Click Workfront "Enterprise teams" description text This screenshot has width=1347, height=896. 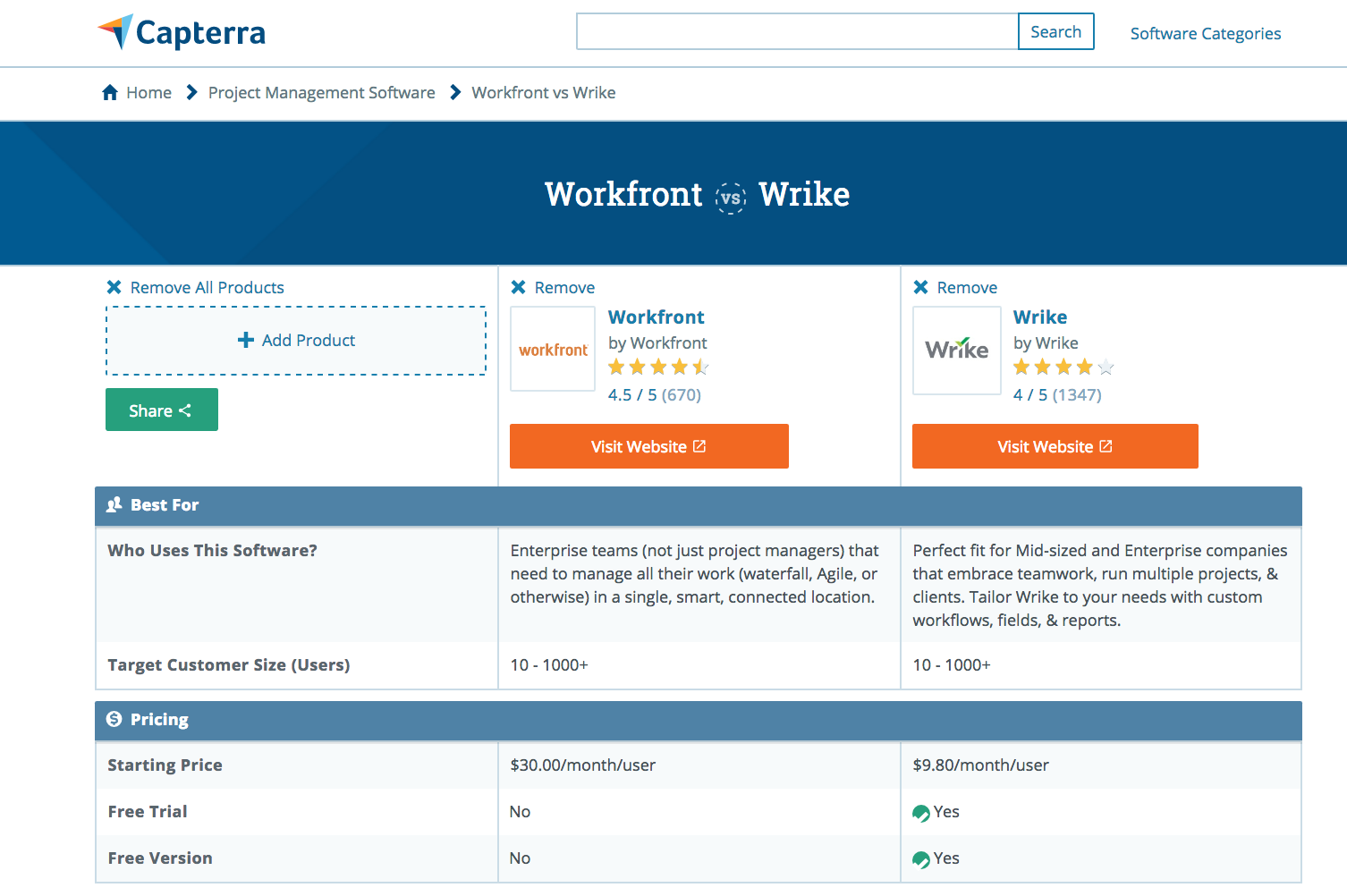695,573
